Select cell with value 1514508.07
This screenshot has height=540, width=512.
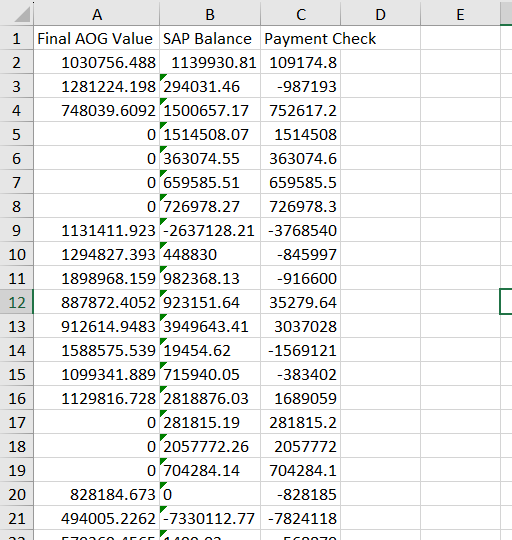click(210, 134)
